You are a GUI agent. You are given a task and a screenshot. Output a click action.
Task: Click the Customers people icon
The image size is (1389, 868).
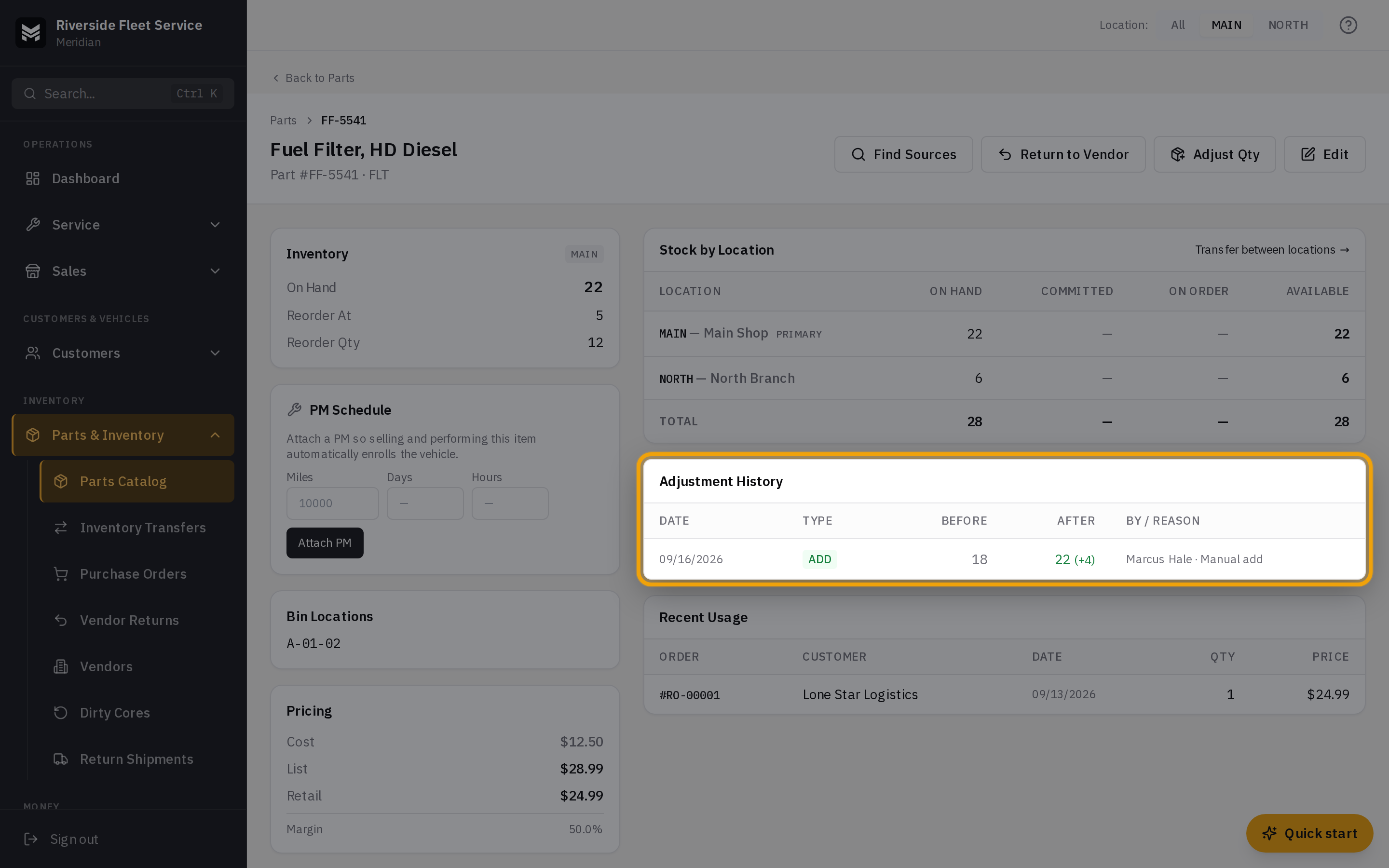(33, 353)
